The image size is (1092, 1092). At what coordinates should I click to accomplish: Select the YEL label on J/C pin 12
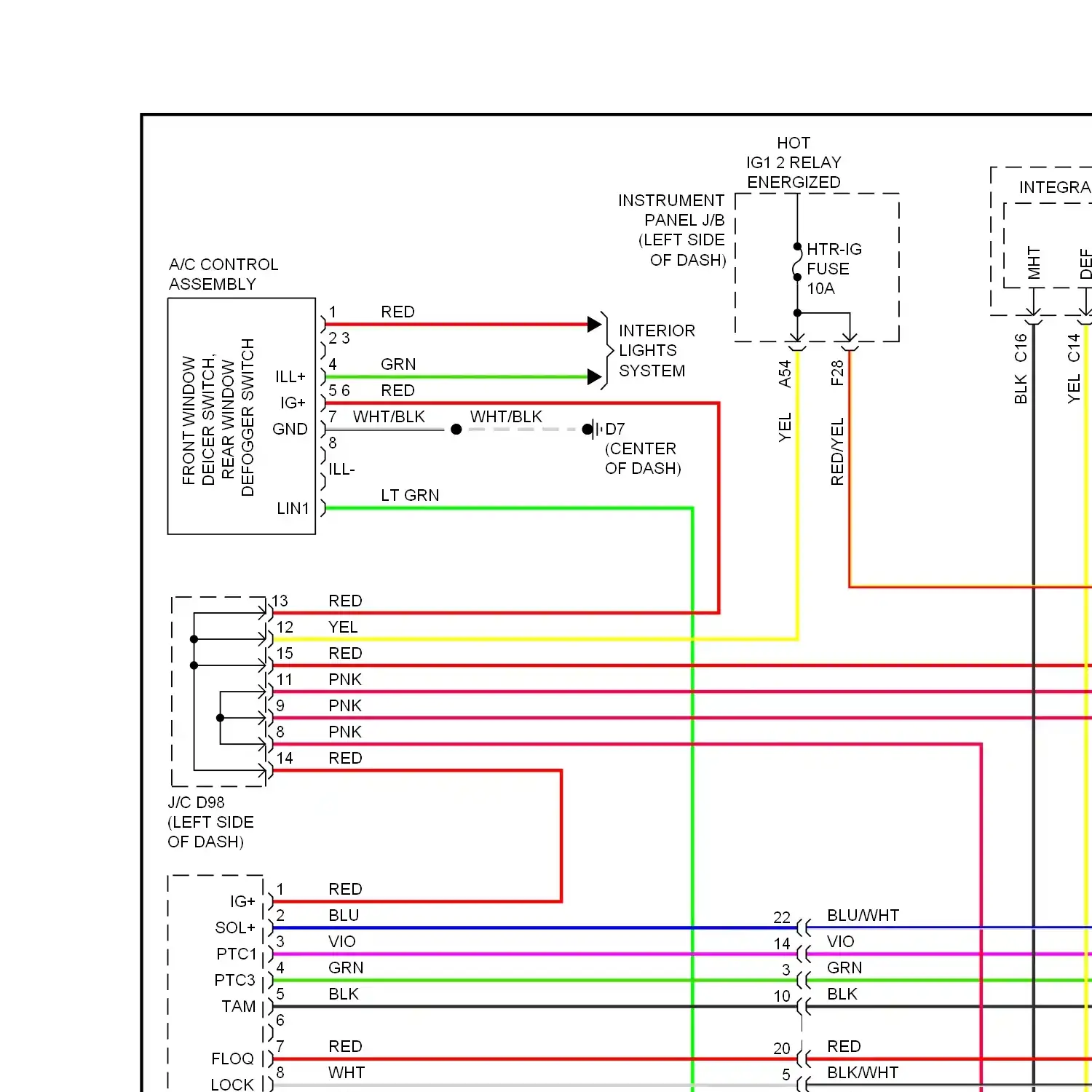(x=343, y=627)
